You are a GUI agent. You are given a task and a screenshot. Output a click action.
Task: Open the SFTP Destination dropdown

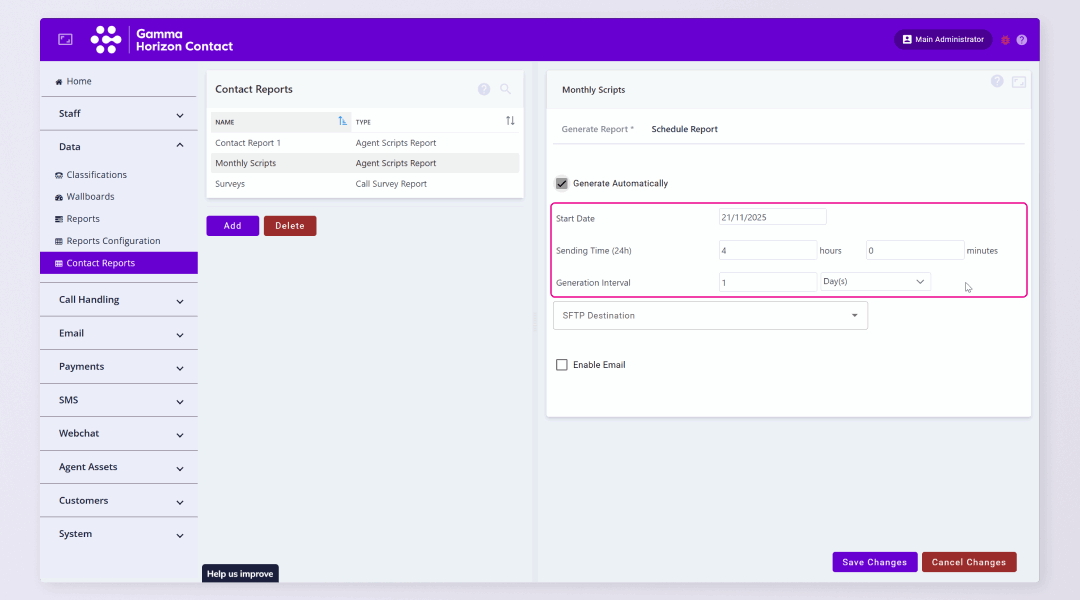[x=710, y=316]
